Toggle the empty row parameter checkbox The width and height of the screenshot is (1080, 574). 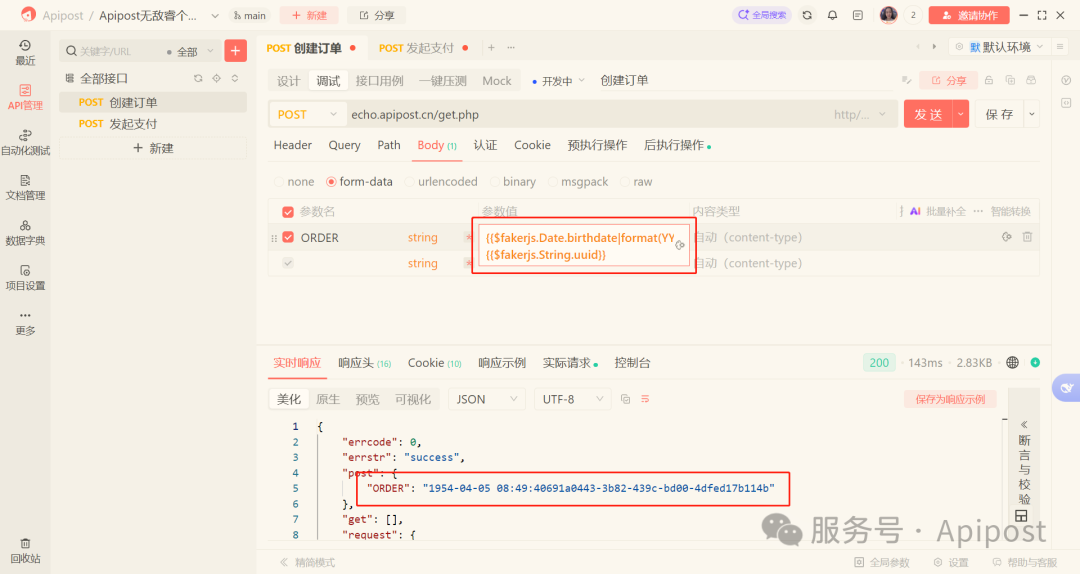tap(288, 263)
